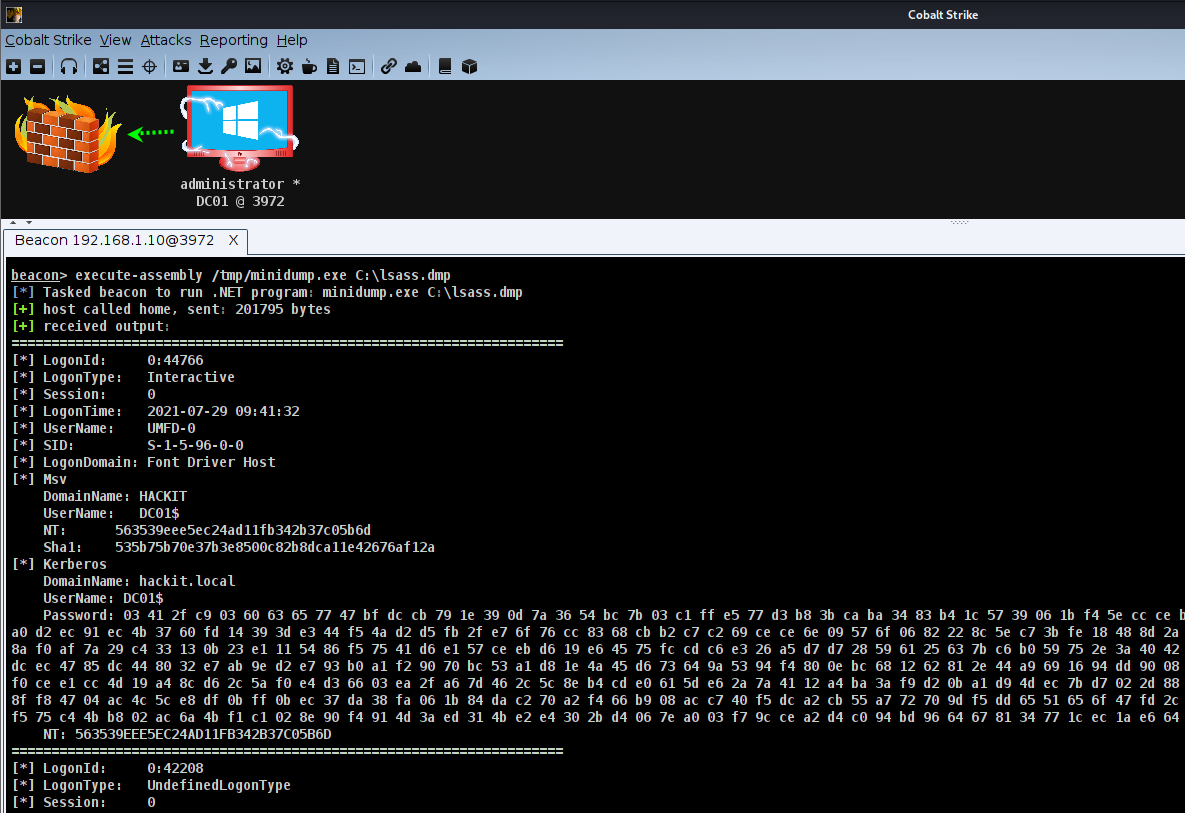The image size is (1185, 813).
Task: Open the listeners headphones icon
Action: [x=69, y=66]
